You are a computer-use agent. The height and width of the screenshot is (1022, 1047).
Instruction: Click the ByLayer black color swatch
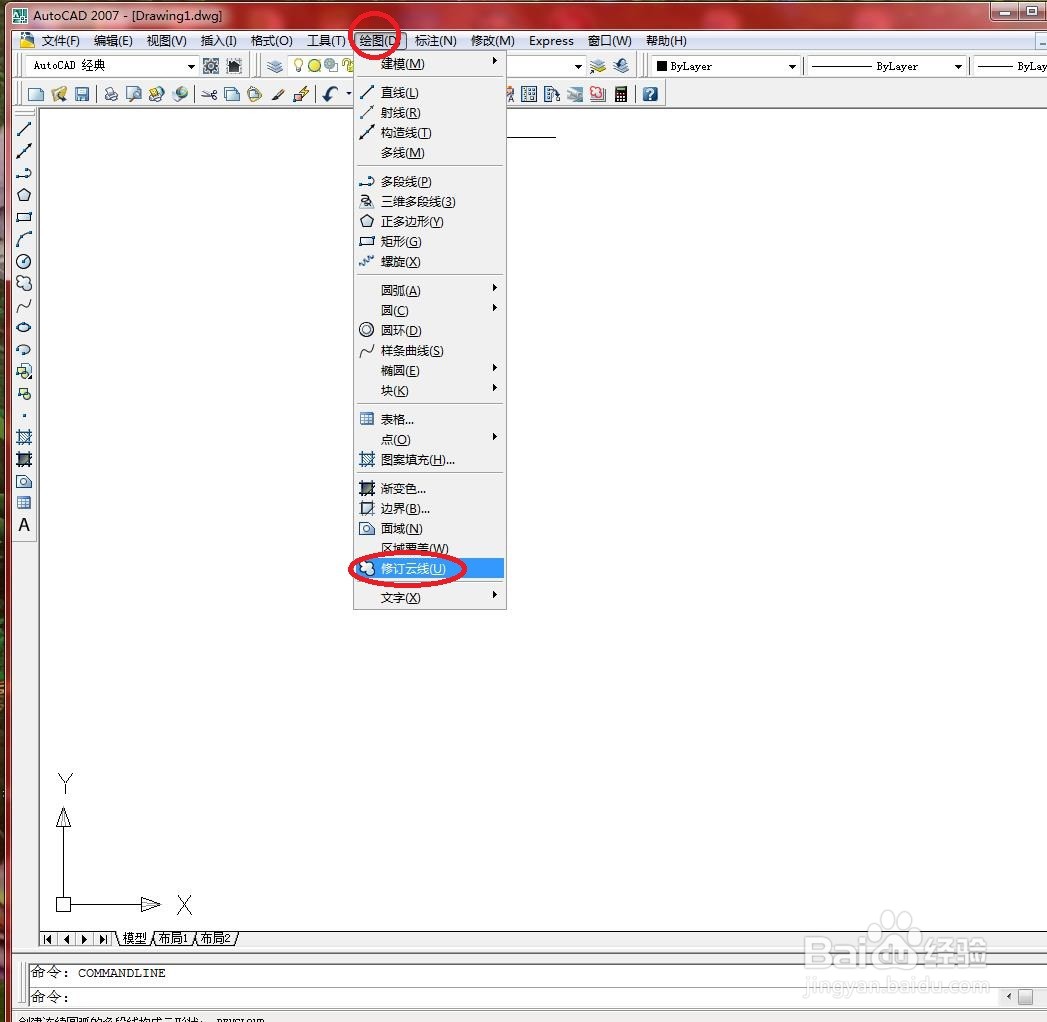tap(662, 66)
